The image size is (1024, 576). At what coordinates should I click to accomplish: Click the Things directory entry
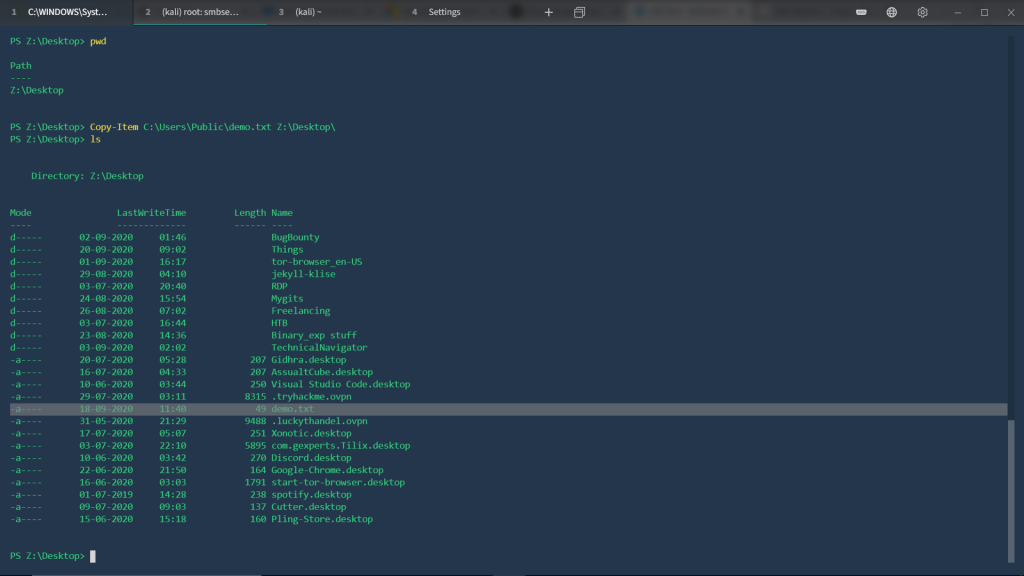[287, 249]
